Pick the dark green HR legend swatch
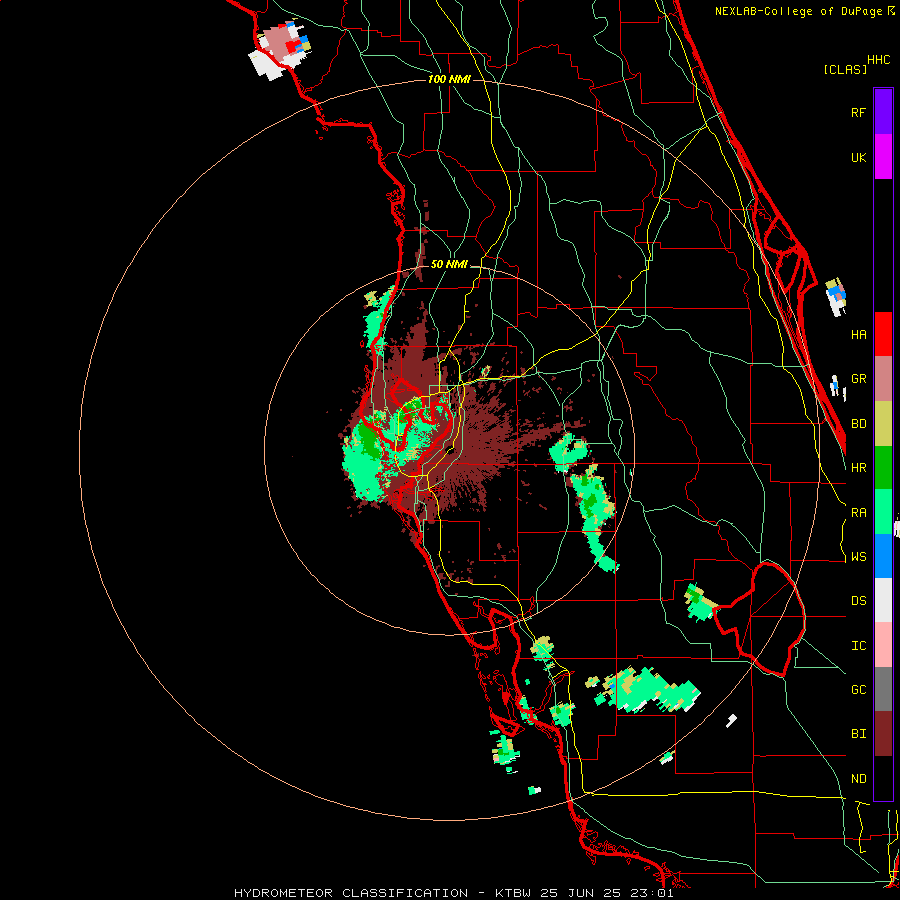900x900 pixels. [883, 467]
